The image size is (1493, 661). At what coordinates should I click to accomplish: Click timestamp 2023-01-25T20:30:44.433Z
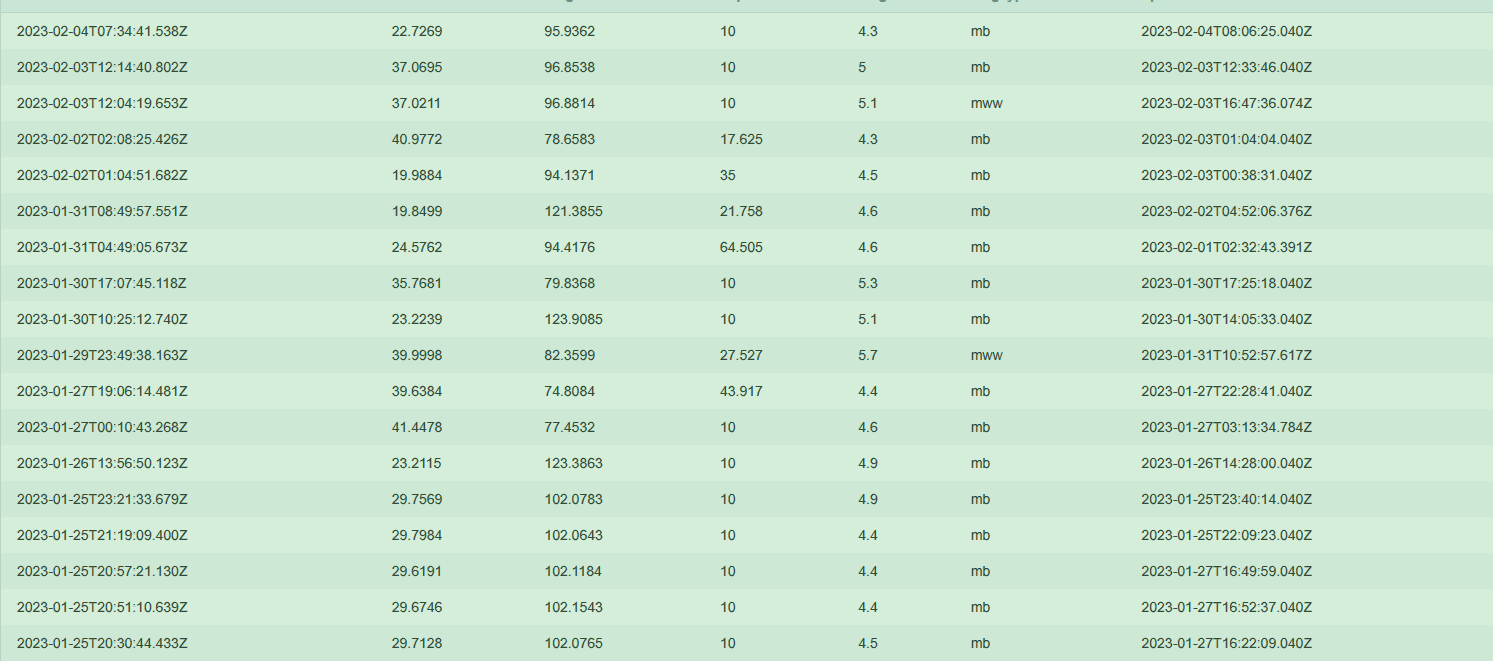[102, 643]
